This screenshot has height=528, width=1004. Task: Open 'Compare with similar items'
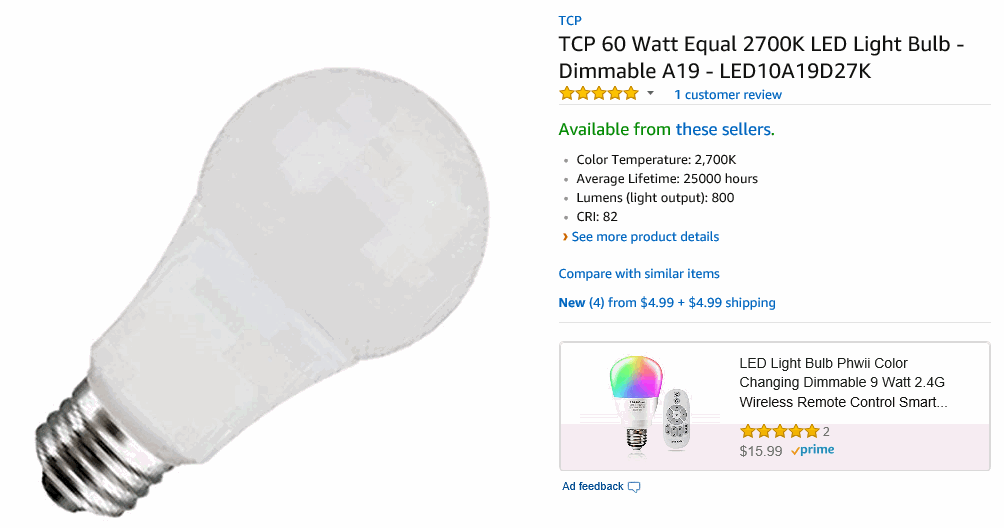(638, 274)
